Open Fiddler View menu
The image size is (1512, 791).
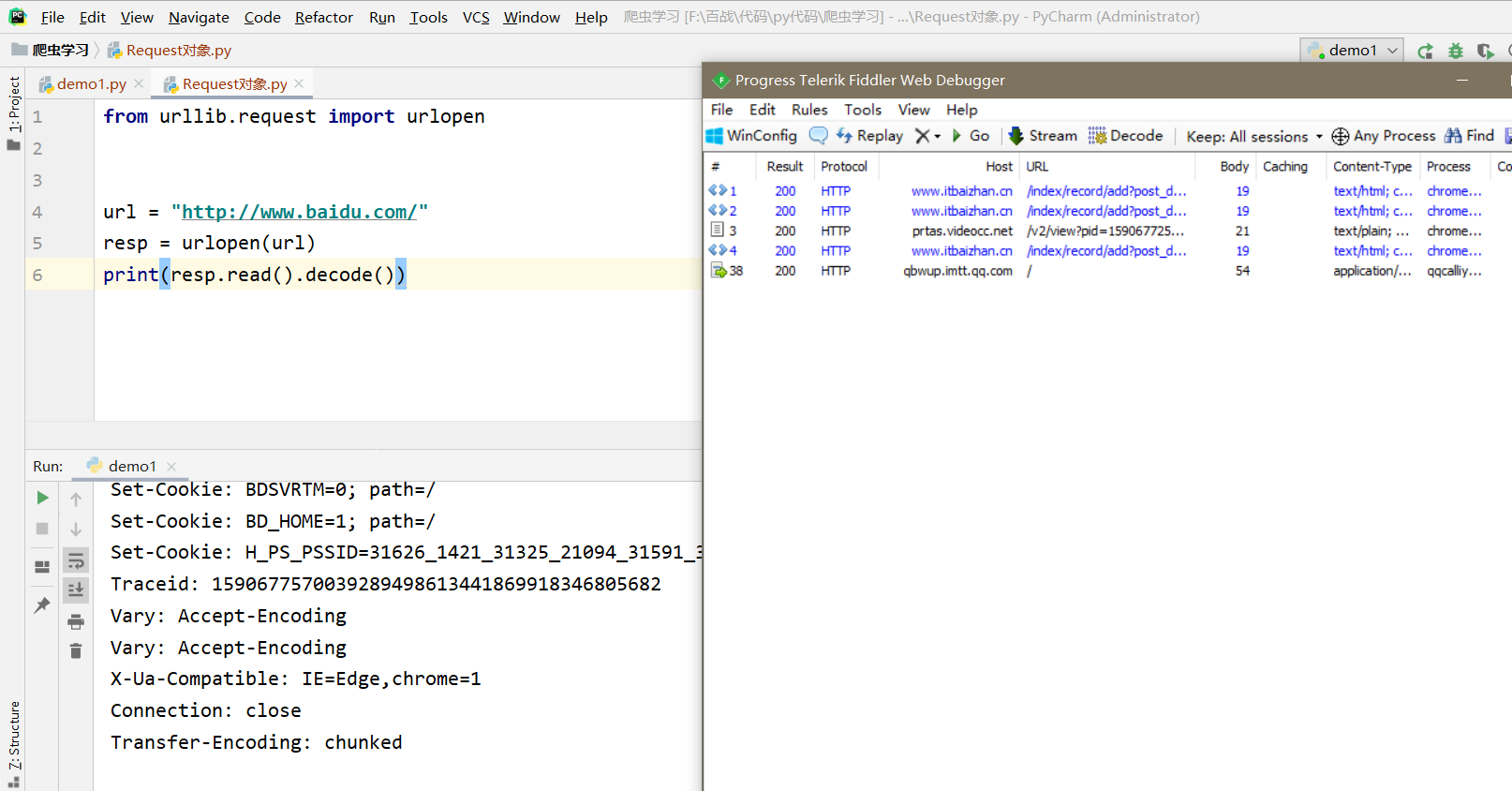pyautogui.click(x=913, y=110)
